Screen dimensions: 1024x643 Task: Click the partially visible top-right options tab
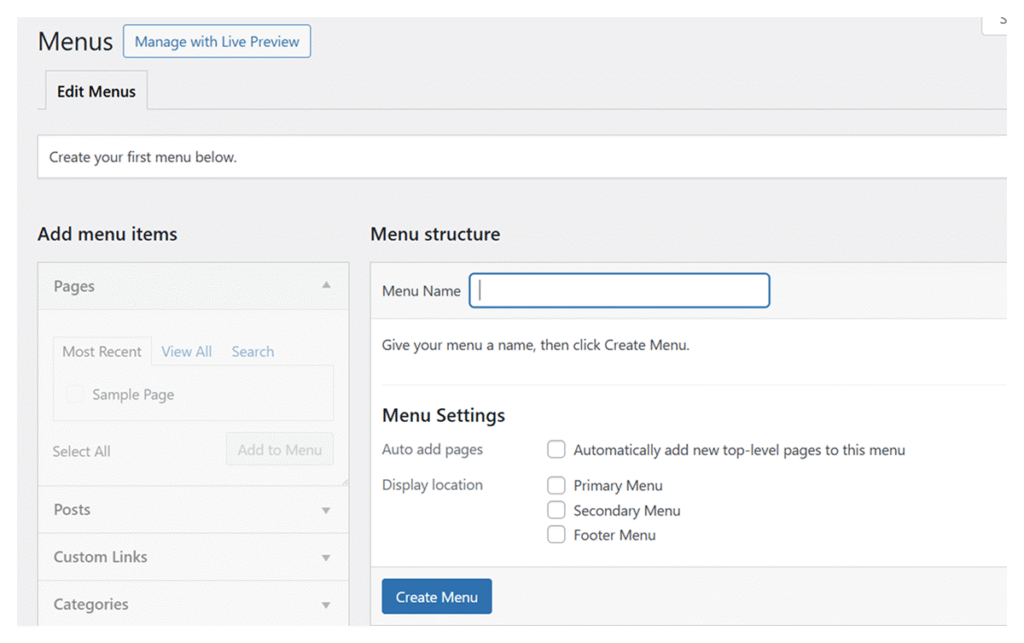point(997,21)
